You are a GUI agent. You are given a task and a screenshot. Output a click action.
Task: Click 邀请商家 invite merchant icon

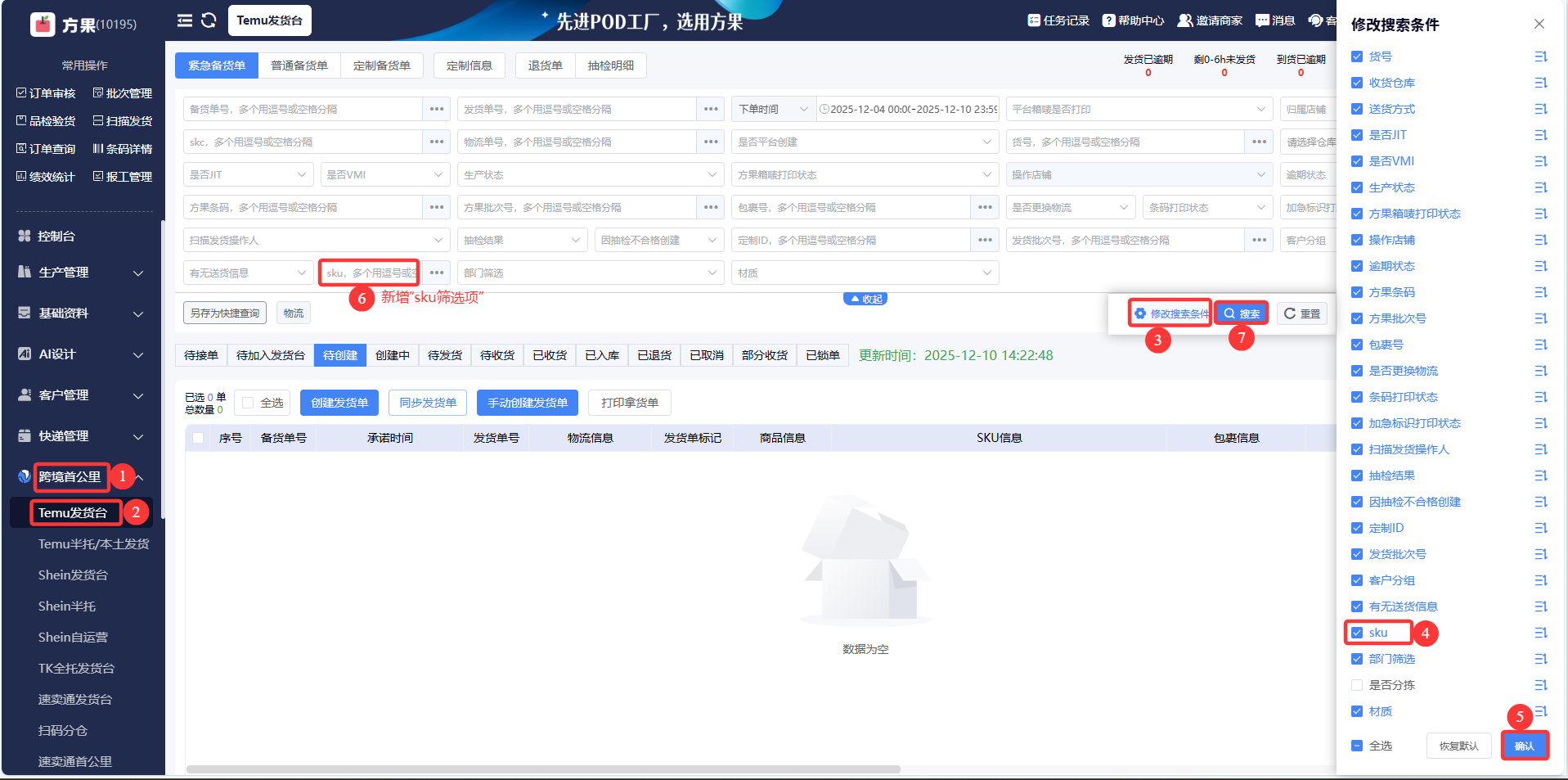(x=1184, y=20)
